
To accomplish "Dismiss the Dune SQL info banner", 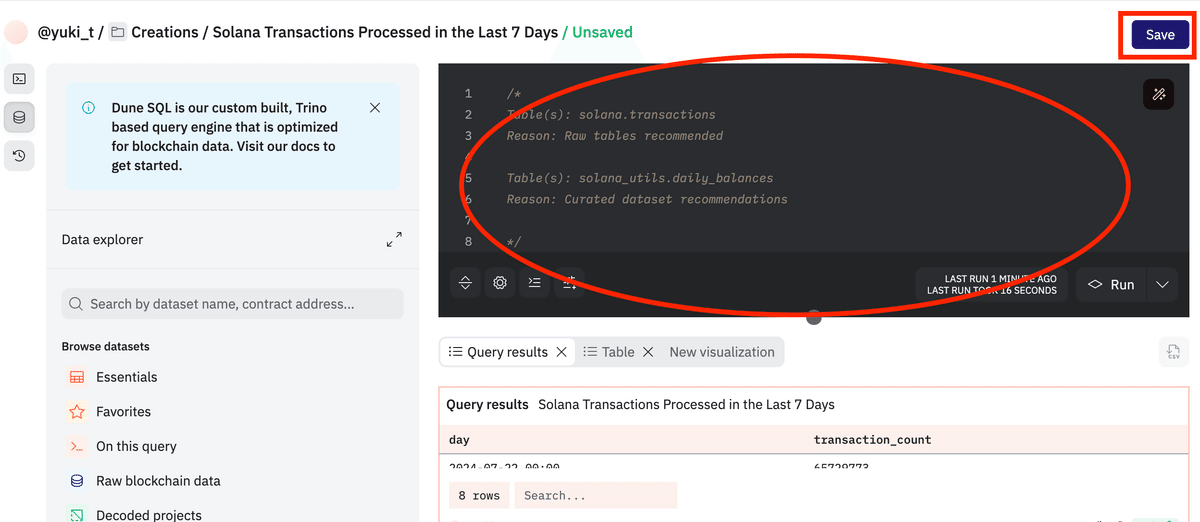I will tap(375, 108).
